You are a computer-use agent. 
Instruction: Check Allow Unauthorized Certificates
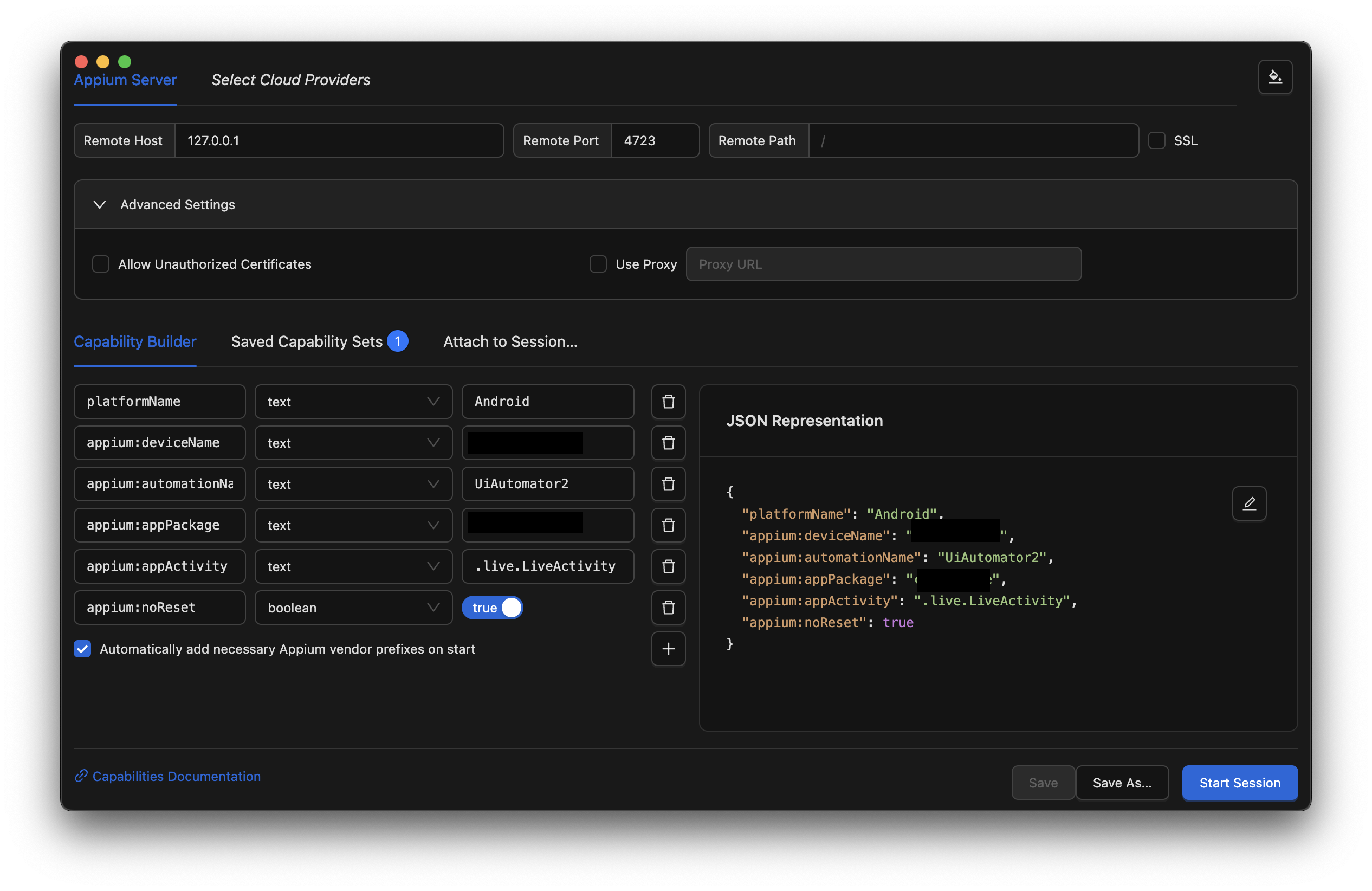tap(101, 264)
